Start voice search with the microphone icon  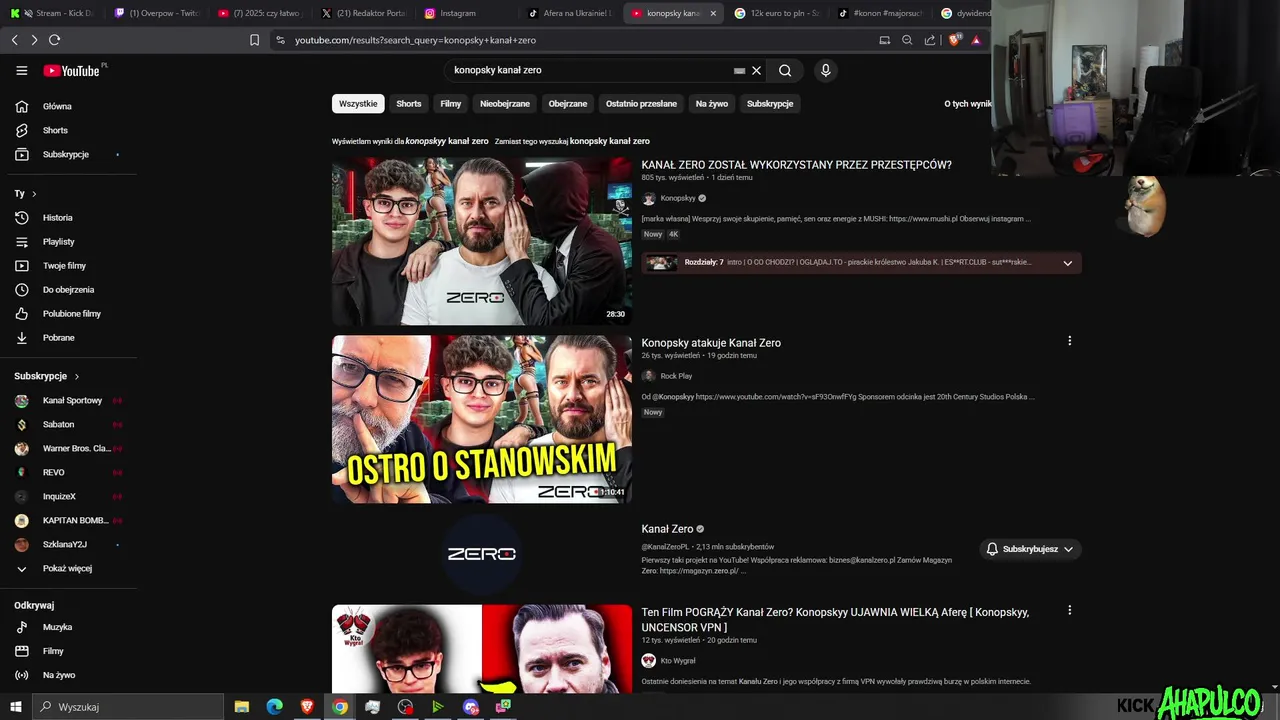pos(825,71)
